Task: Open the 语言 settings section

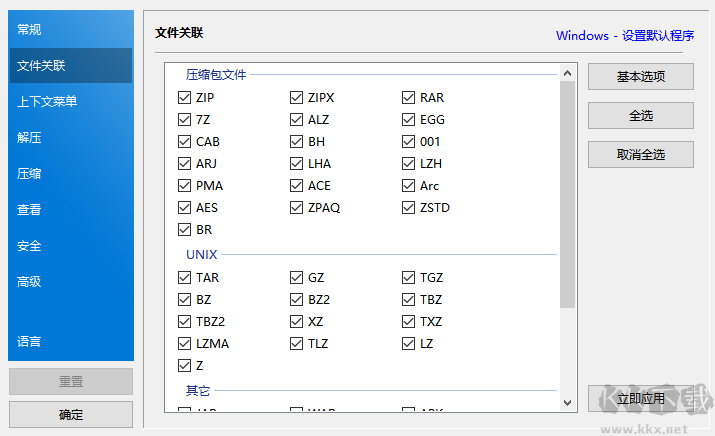Action: point(30,342)
